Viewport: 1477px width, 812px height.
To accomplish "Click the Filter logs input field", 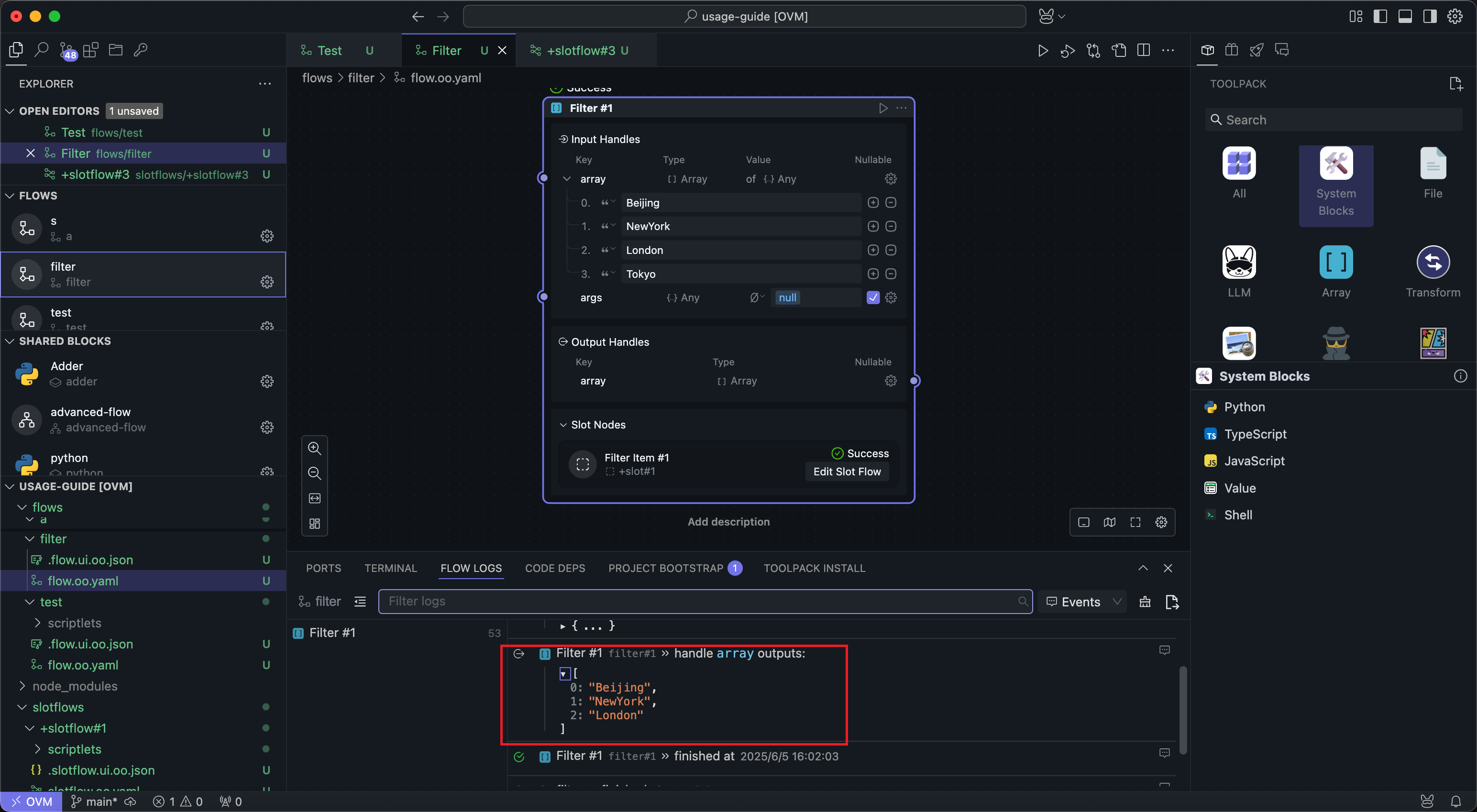I will coord(699,602).
